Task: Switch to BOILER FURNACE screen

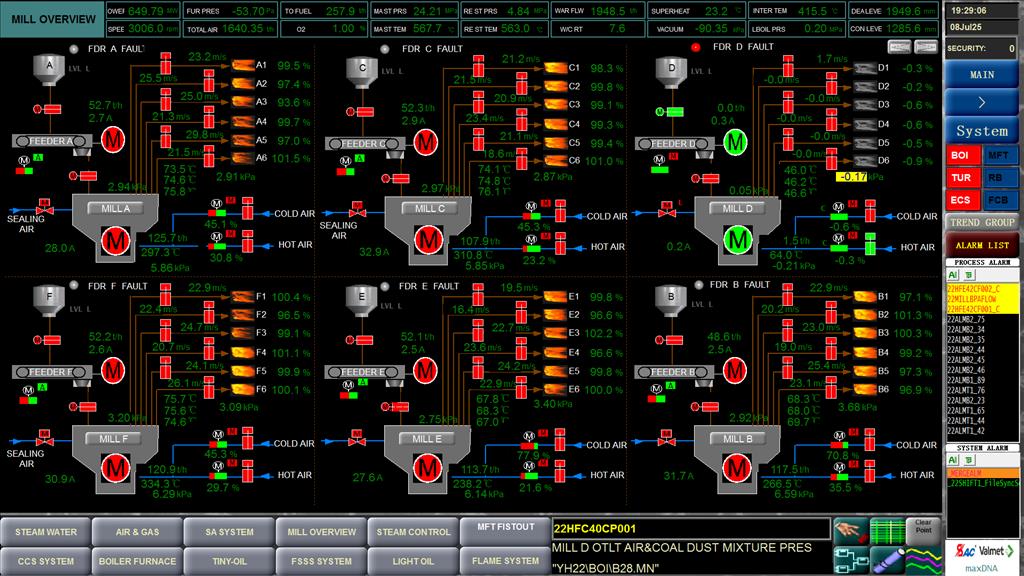Action: (138, 561)
